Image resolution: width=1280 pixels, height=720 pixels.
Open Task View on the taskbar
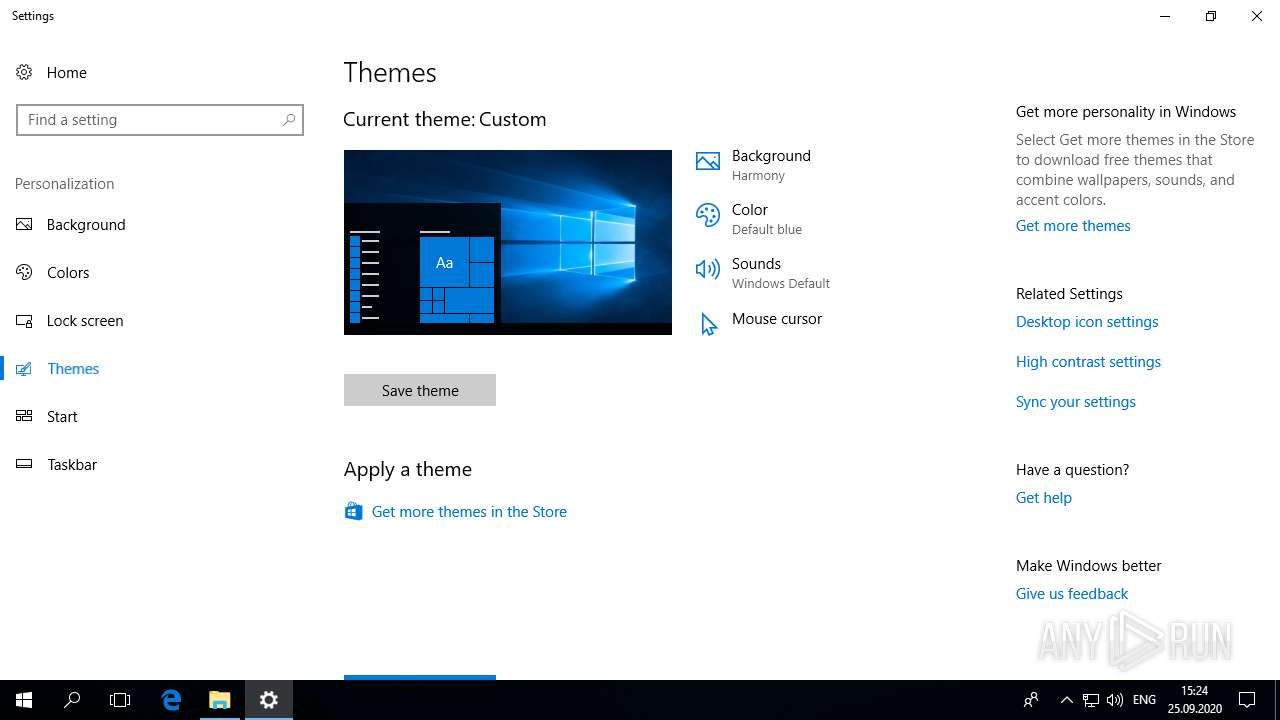[120, 700]
